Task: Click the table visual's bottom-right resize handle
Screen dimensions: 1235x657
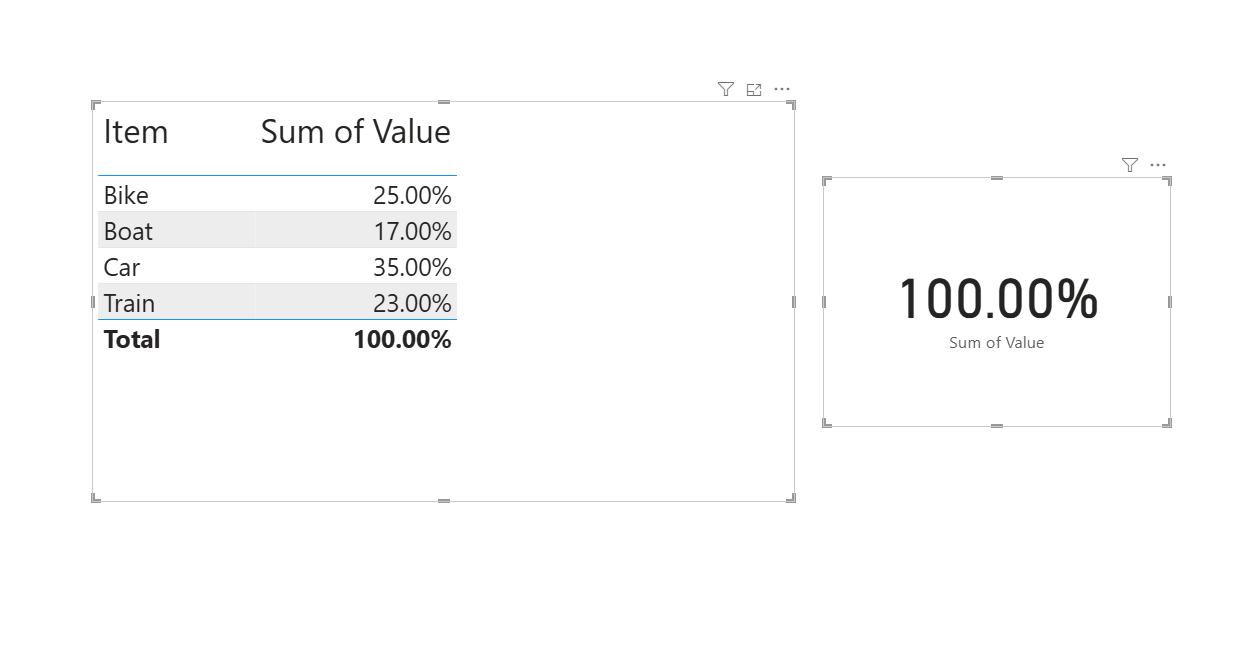Action: (x=793, y=498)
